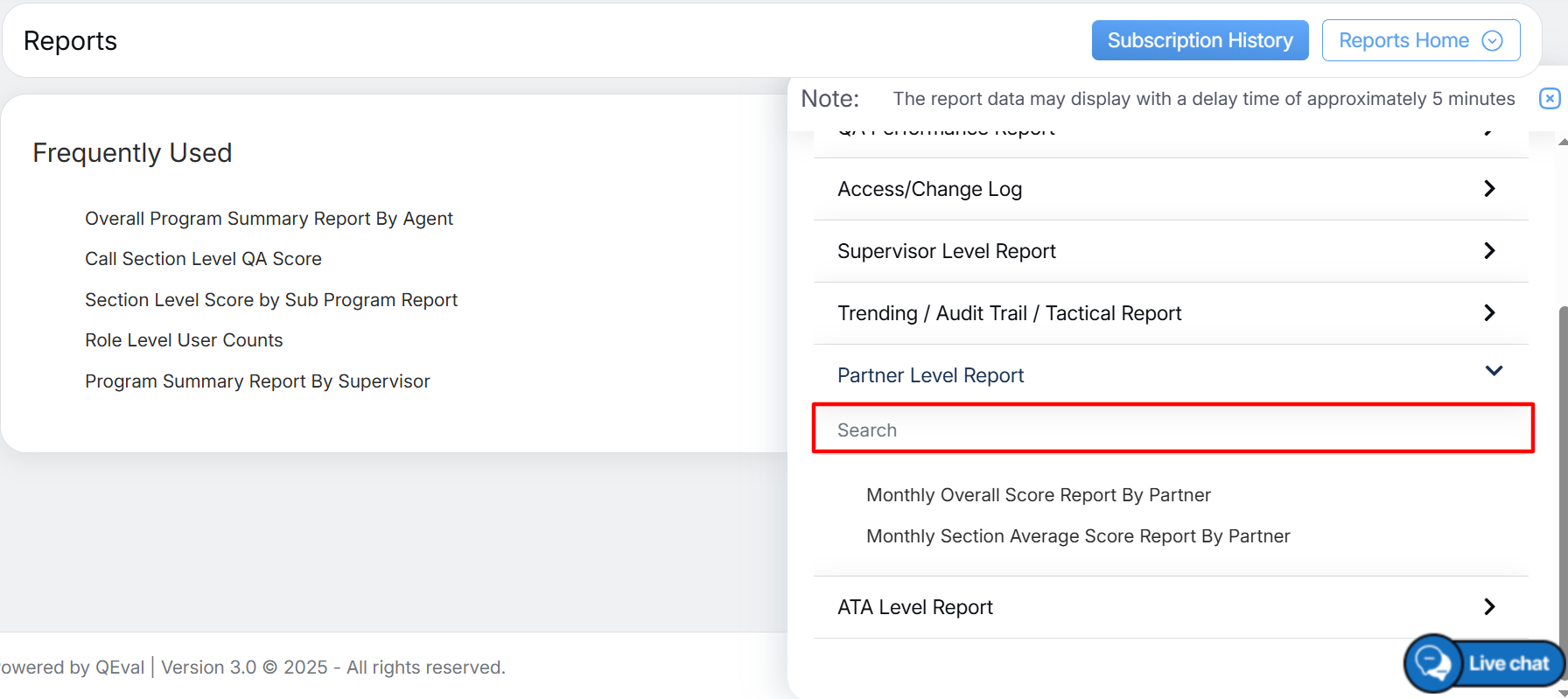This screenshot has height=699, width=1568.
Task: Open Program Summary Report By Supervisor
Action: (257, 381)
